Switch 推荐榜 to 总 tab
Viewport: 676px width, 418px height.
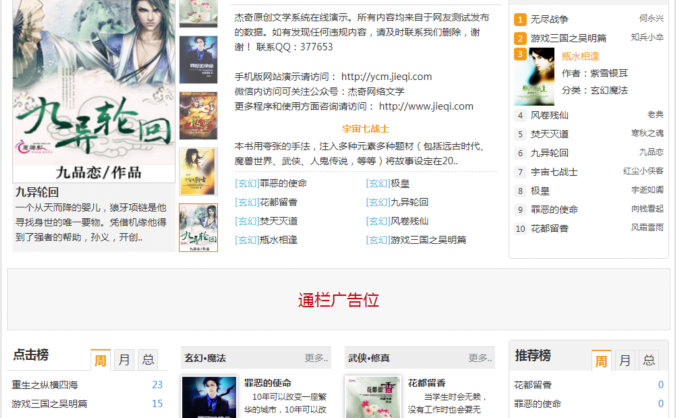(x=649, y=360)
